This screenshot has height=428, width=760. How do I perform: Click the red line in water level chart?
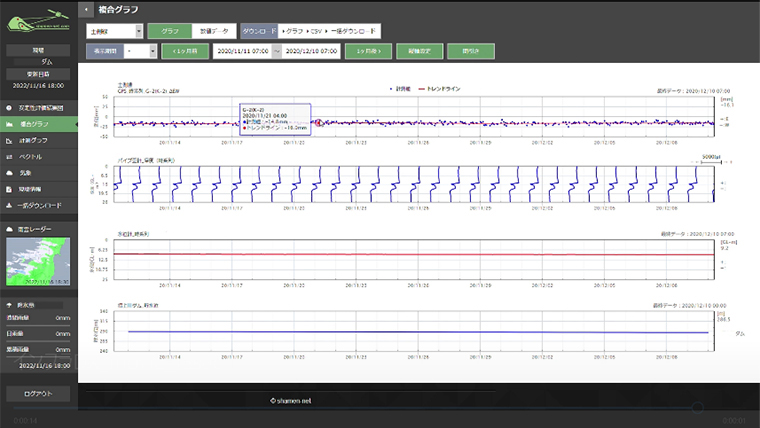[413, 254]
